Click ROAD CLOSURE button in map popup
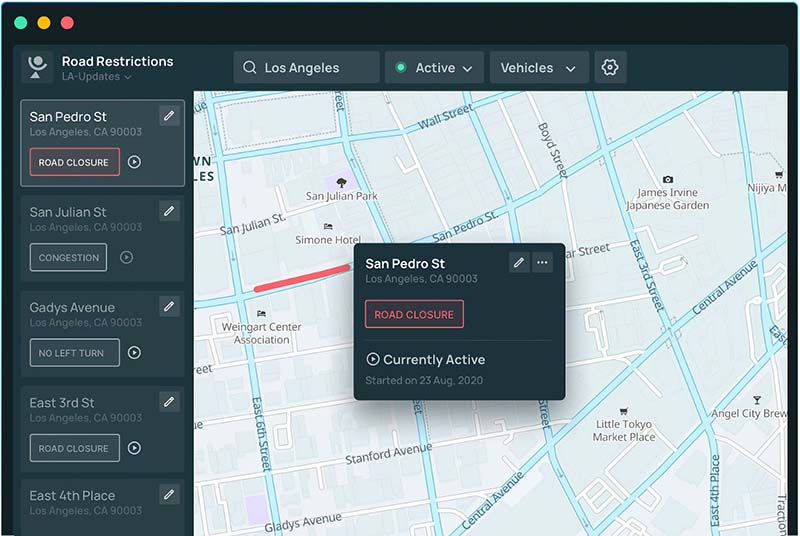Image resolution: width=800 pixels, height=536 pixels. tap(414, 314)
